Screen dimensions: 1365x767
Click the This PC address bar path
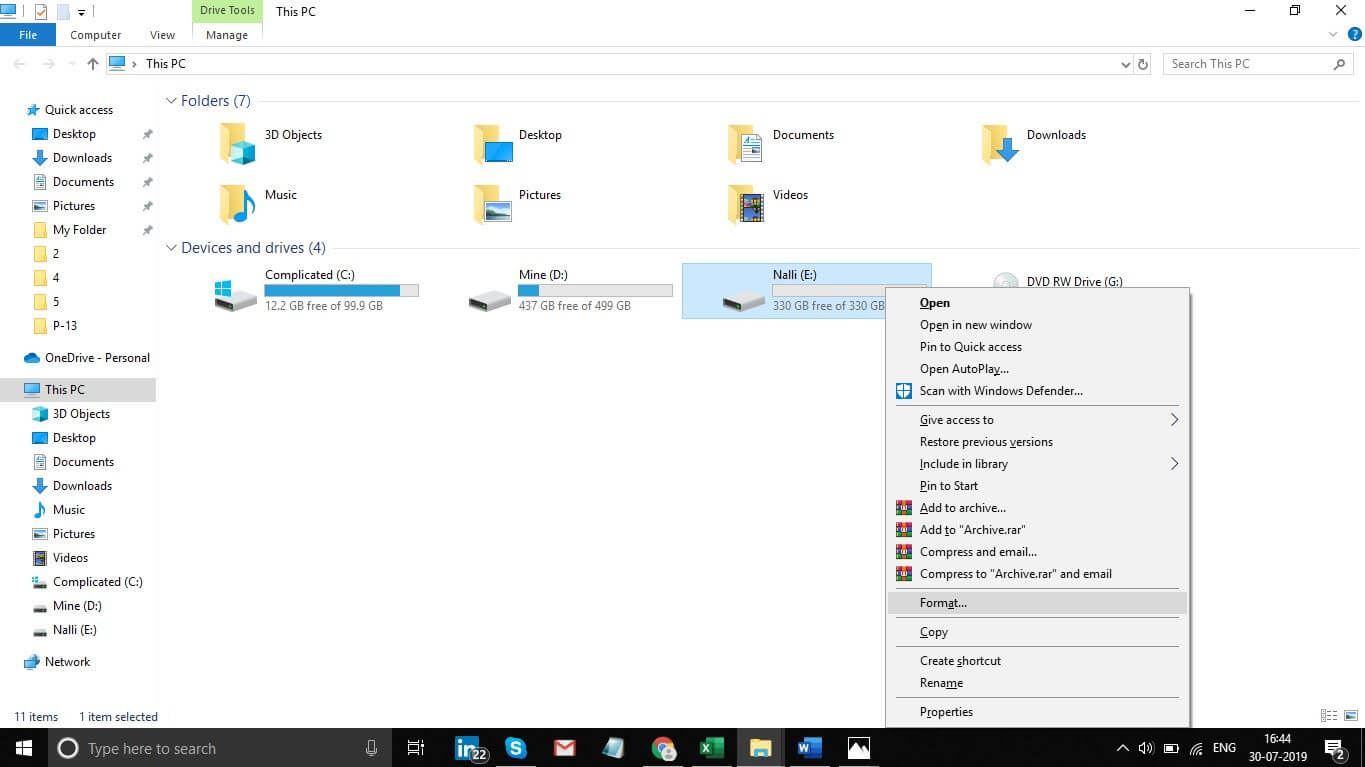coord(166,64)
